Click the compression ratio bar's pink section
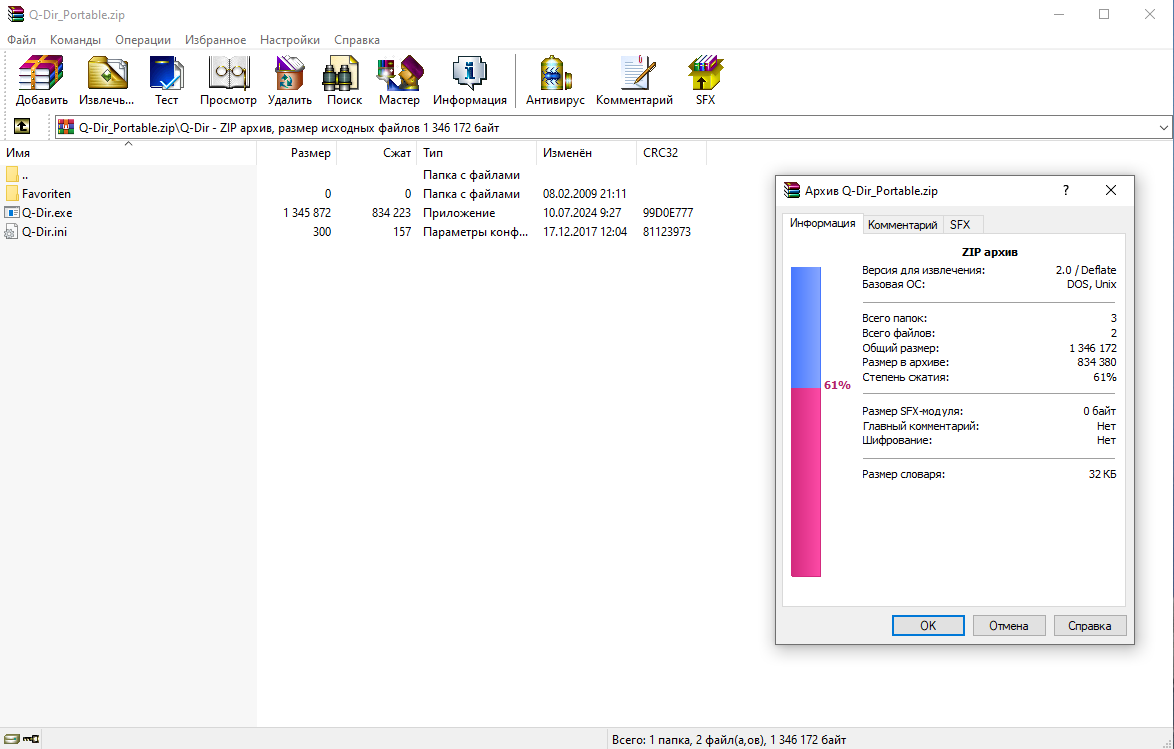 click(x=806, y=482)
